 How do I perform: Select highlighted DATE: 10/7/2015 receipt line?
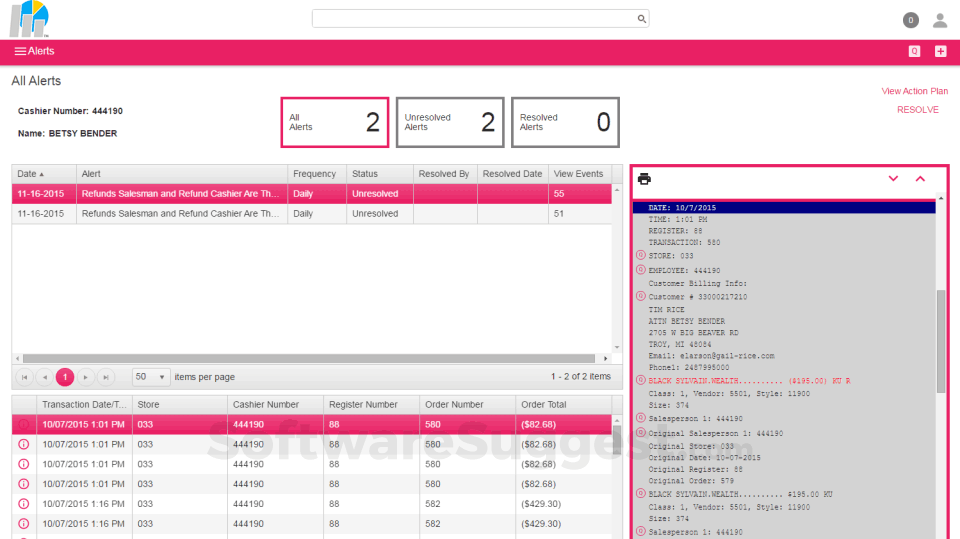pos(784,208)
